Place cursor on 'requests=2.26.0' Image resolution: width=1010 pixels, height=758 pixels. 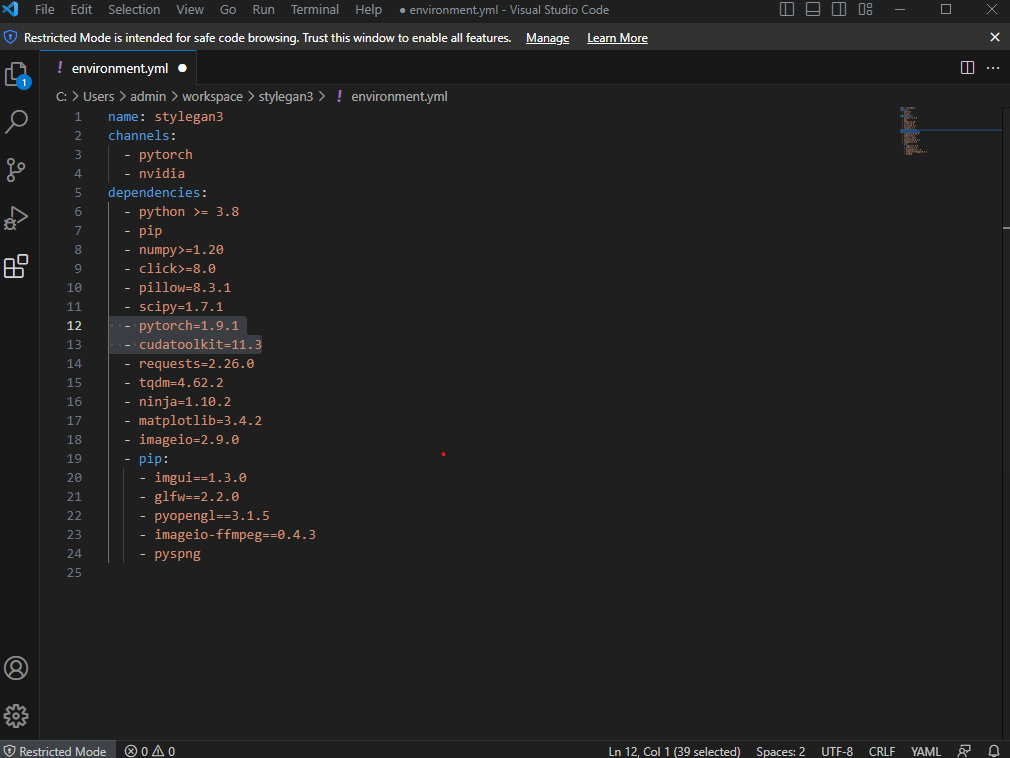[196, 364]
